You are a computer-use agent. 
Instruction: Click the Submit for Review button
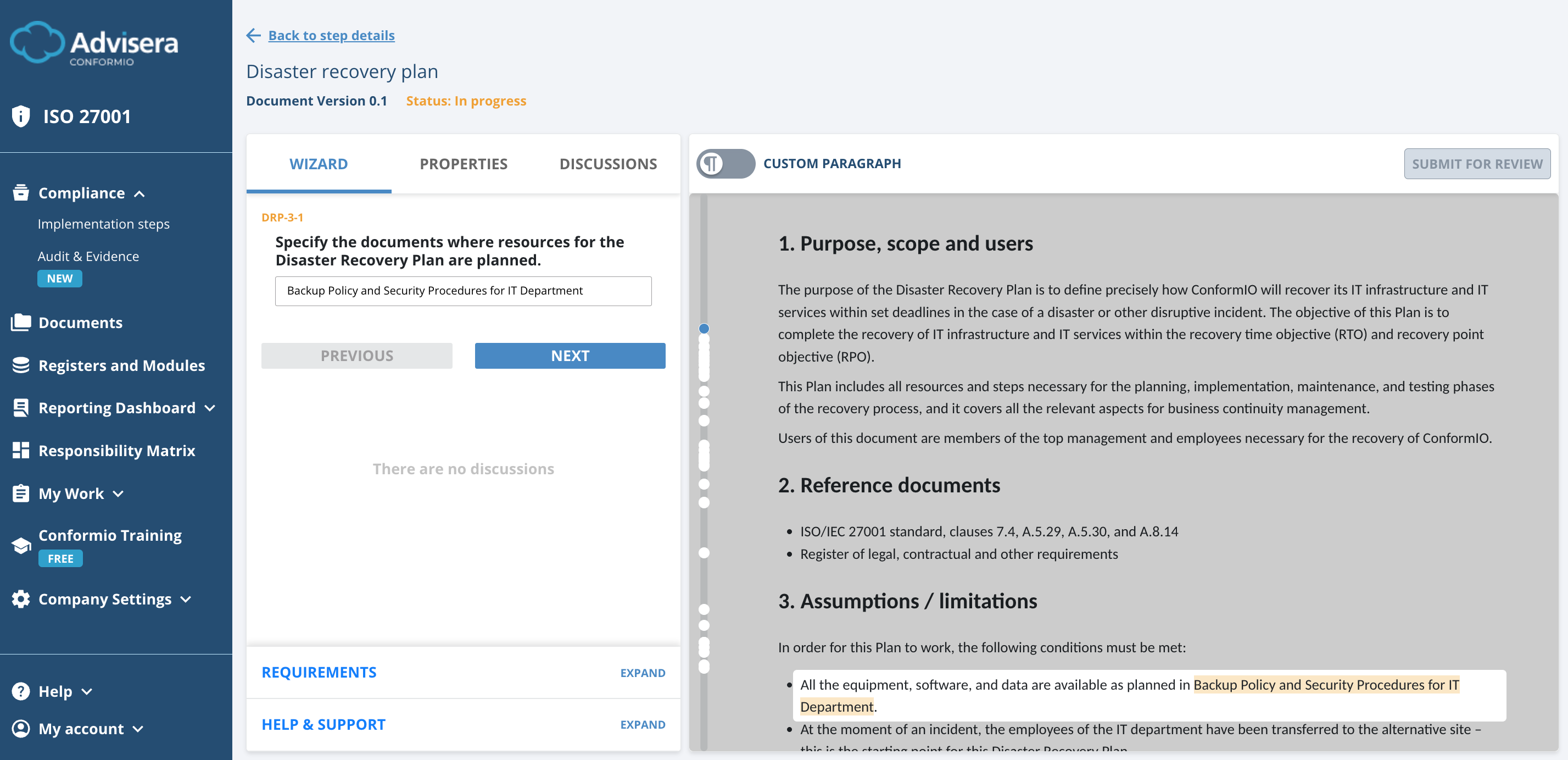(x=1477, y=163)
